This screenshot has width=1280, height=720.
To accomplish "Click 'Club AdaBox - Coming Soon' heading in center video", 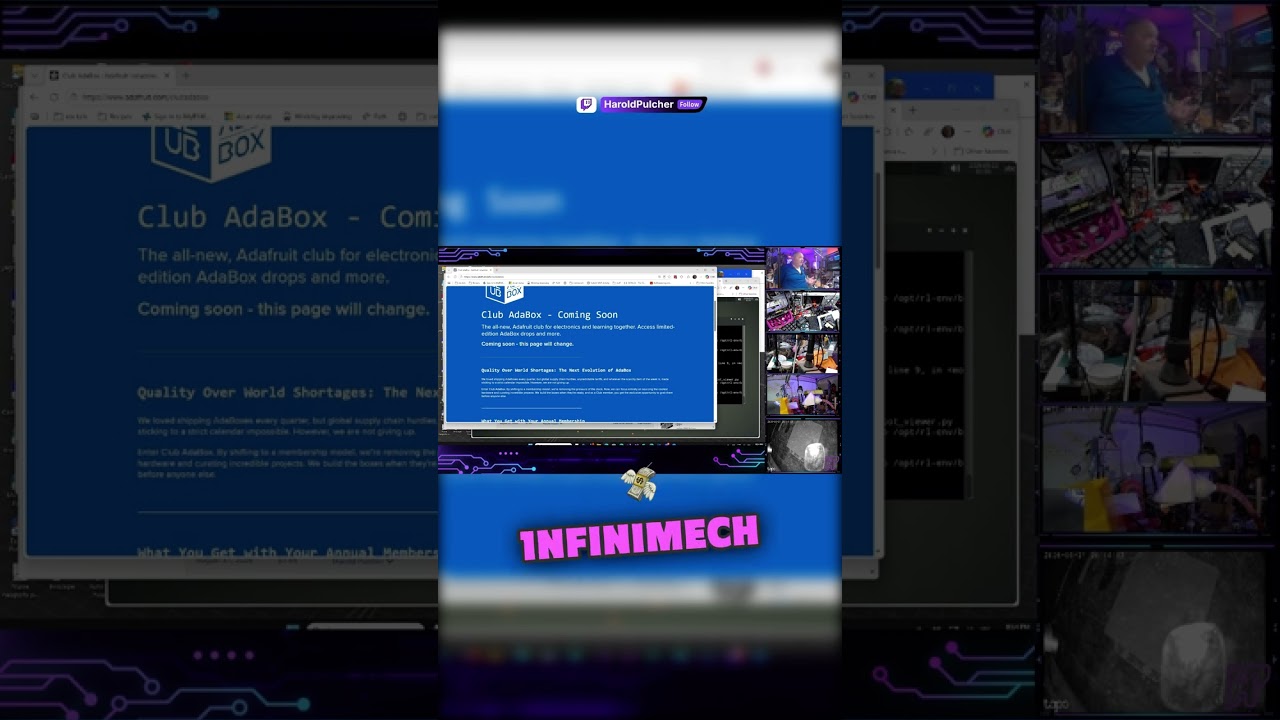I will click(x=549, y=315).
